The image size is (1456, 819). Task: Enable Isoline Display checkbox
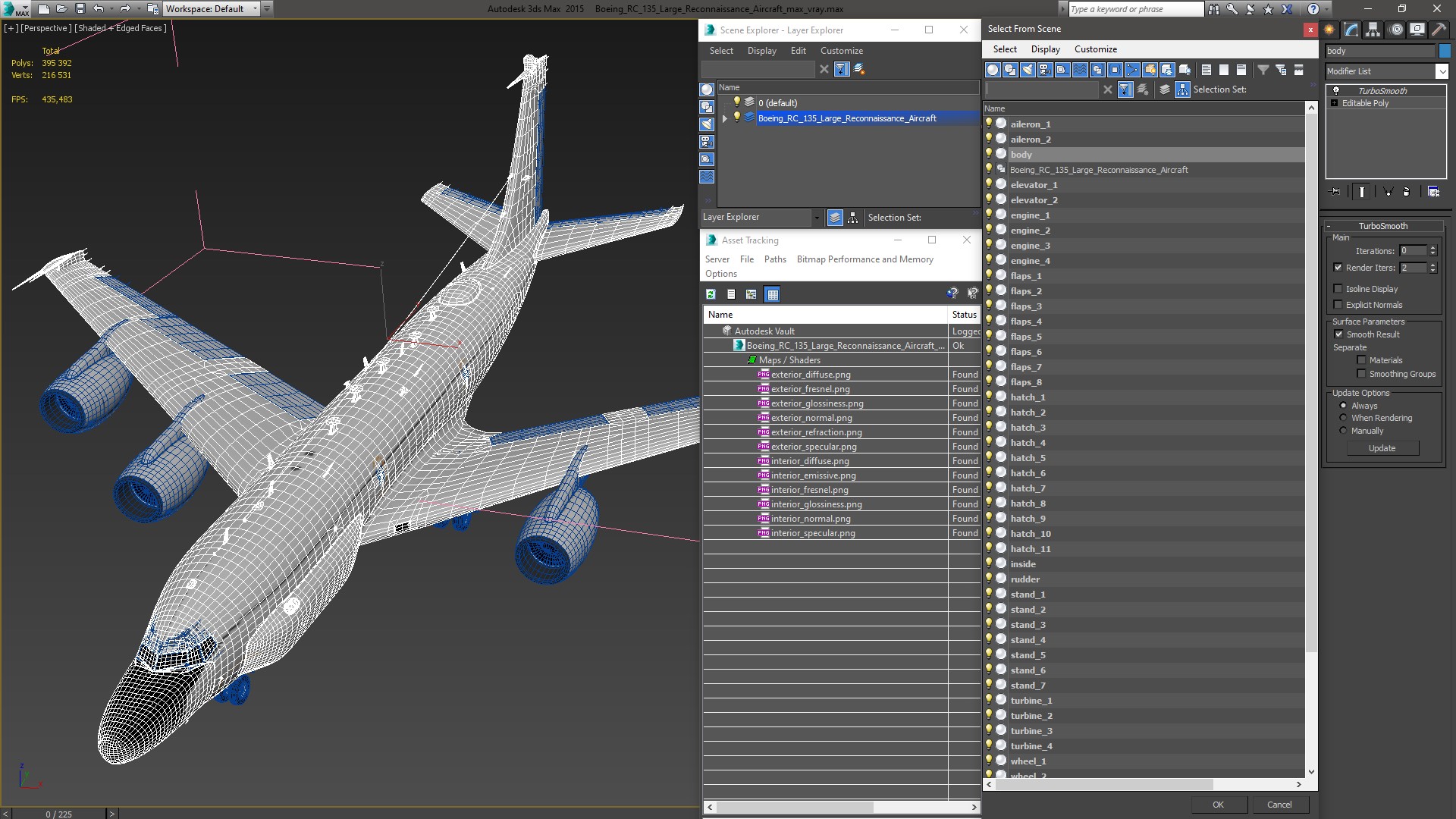1338,289
